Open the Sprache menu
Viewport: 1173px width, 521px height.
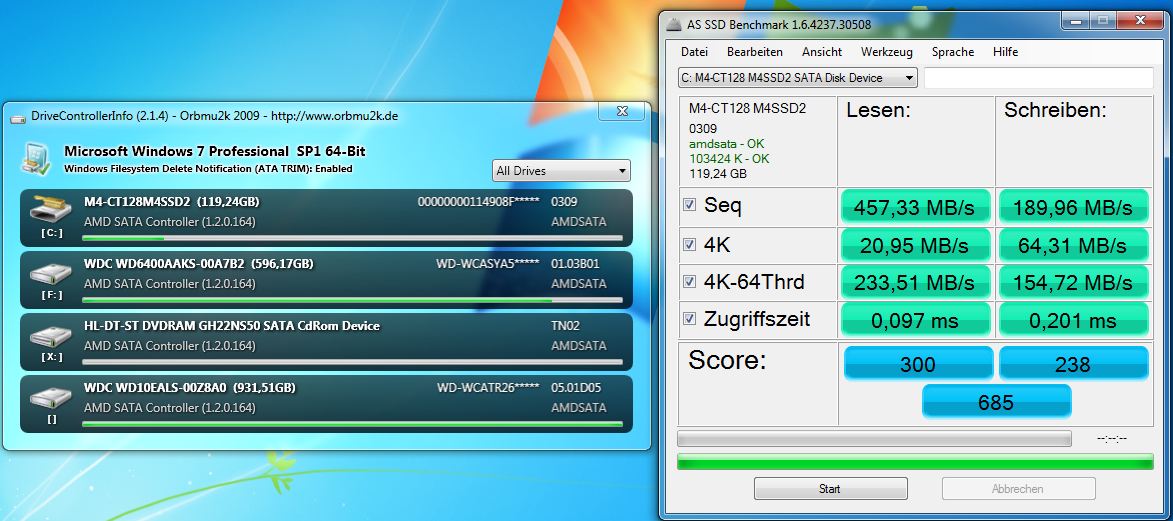(x=953, y=52)
